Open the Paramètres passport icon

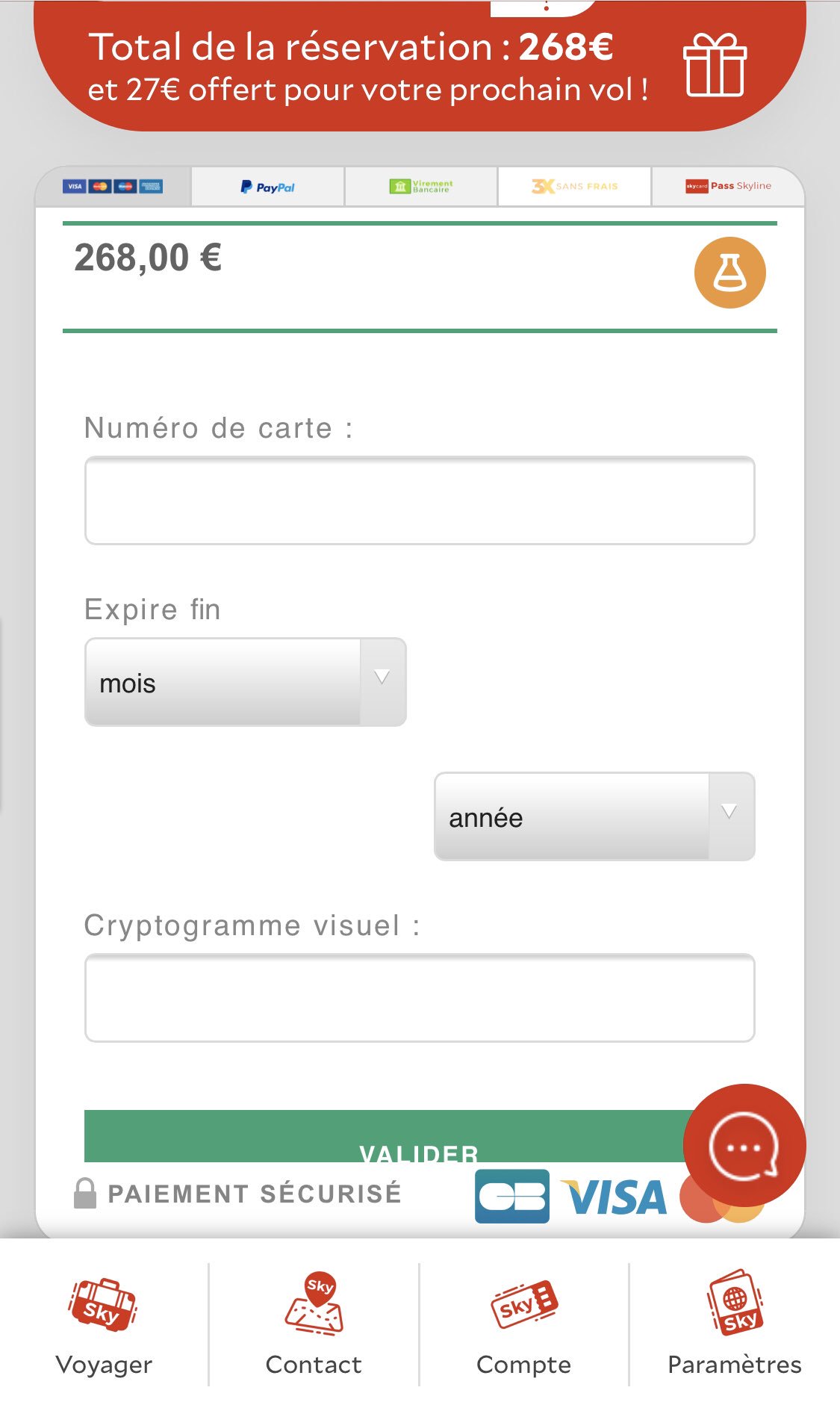click(735, 1303)
